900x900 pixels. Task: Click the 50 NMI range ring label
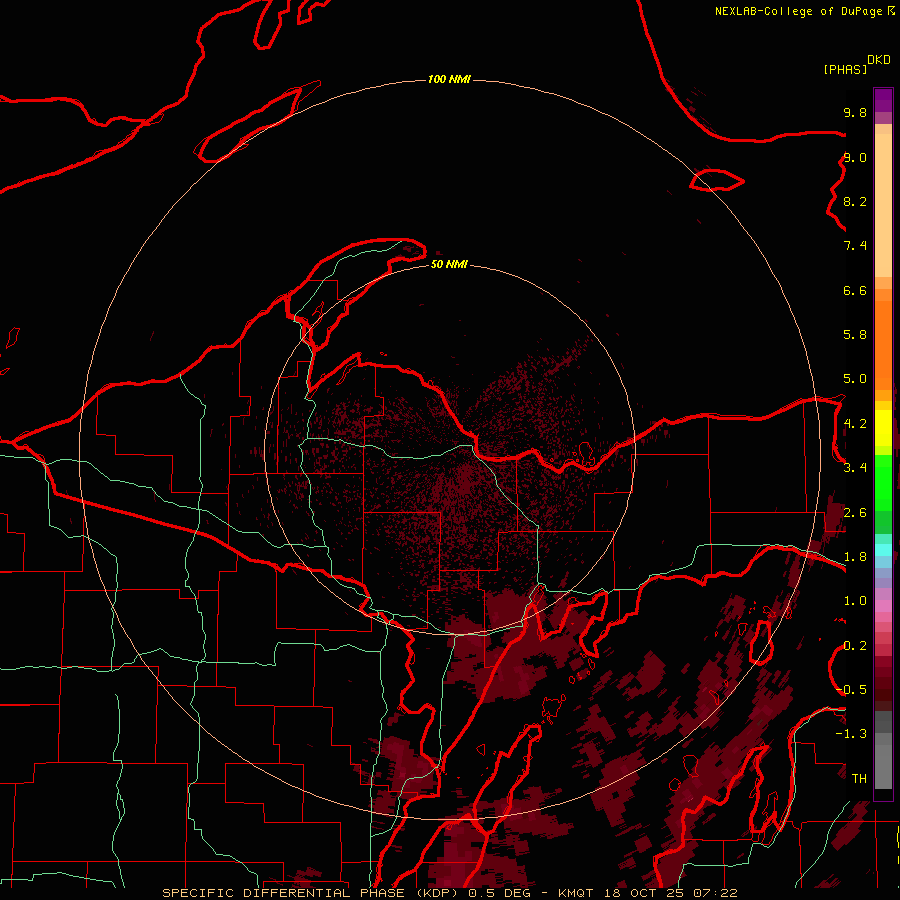coord(449,264)
